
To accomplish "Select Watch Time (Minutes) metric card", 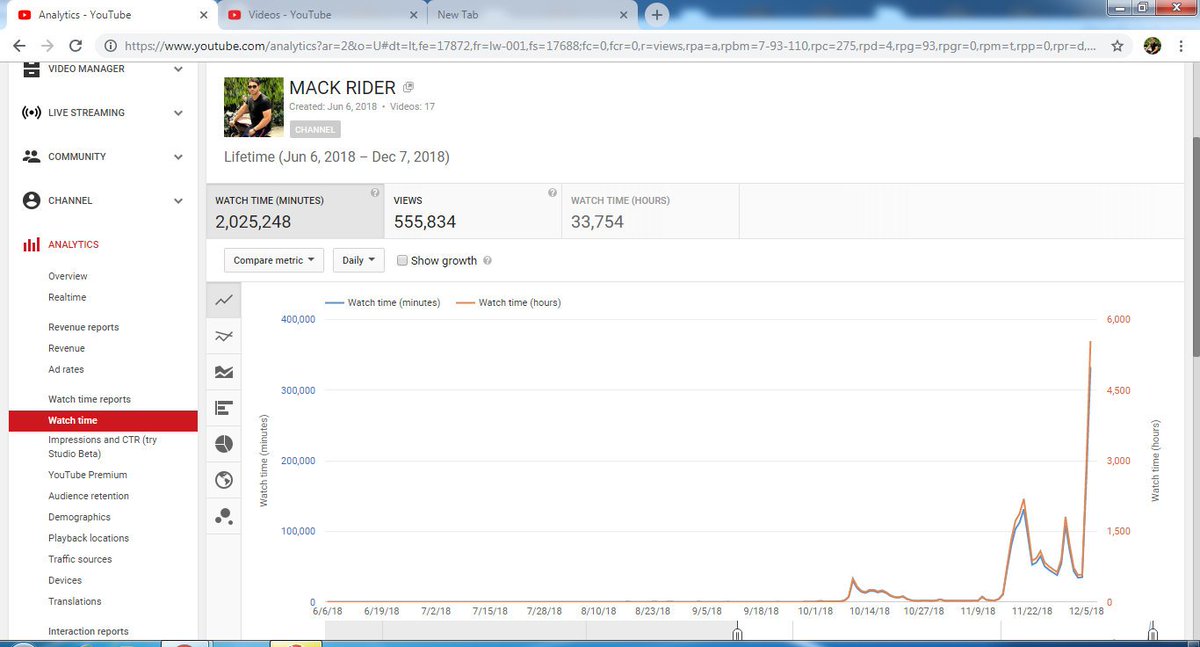I will click(295, 211).
